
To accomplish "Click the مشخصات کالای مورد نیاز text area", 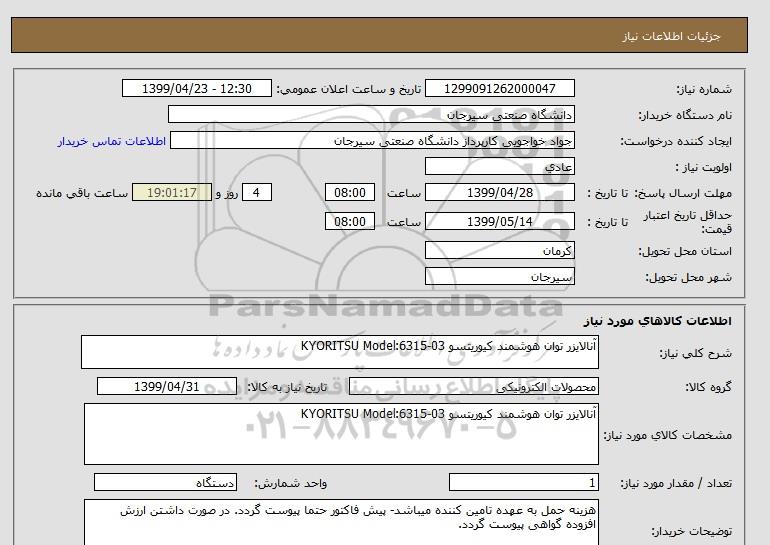I will point(341,434).
